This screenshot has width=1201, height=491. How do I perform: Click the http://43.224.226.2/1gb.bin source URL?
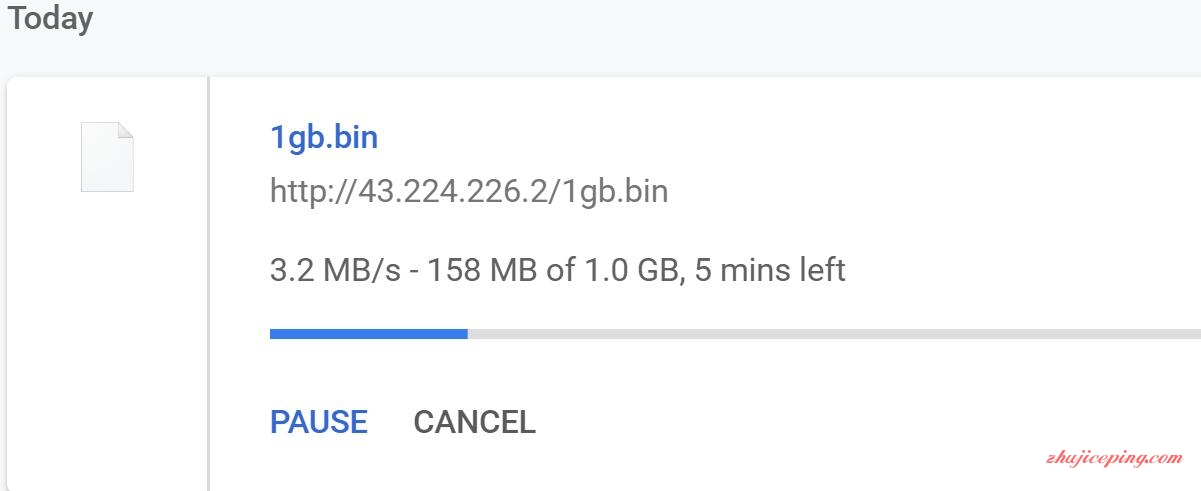tap(469, 190)
